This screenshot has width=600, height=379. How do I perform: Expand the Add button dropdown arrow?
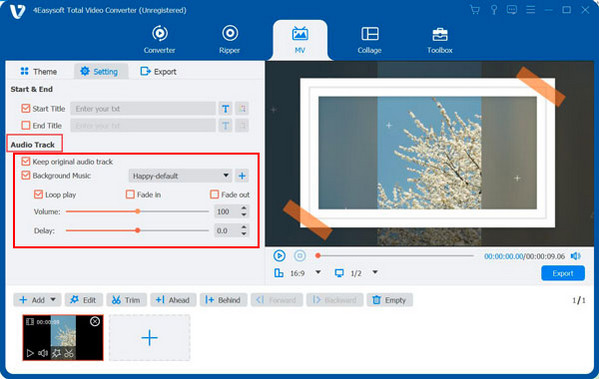(53, 299)
